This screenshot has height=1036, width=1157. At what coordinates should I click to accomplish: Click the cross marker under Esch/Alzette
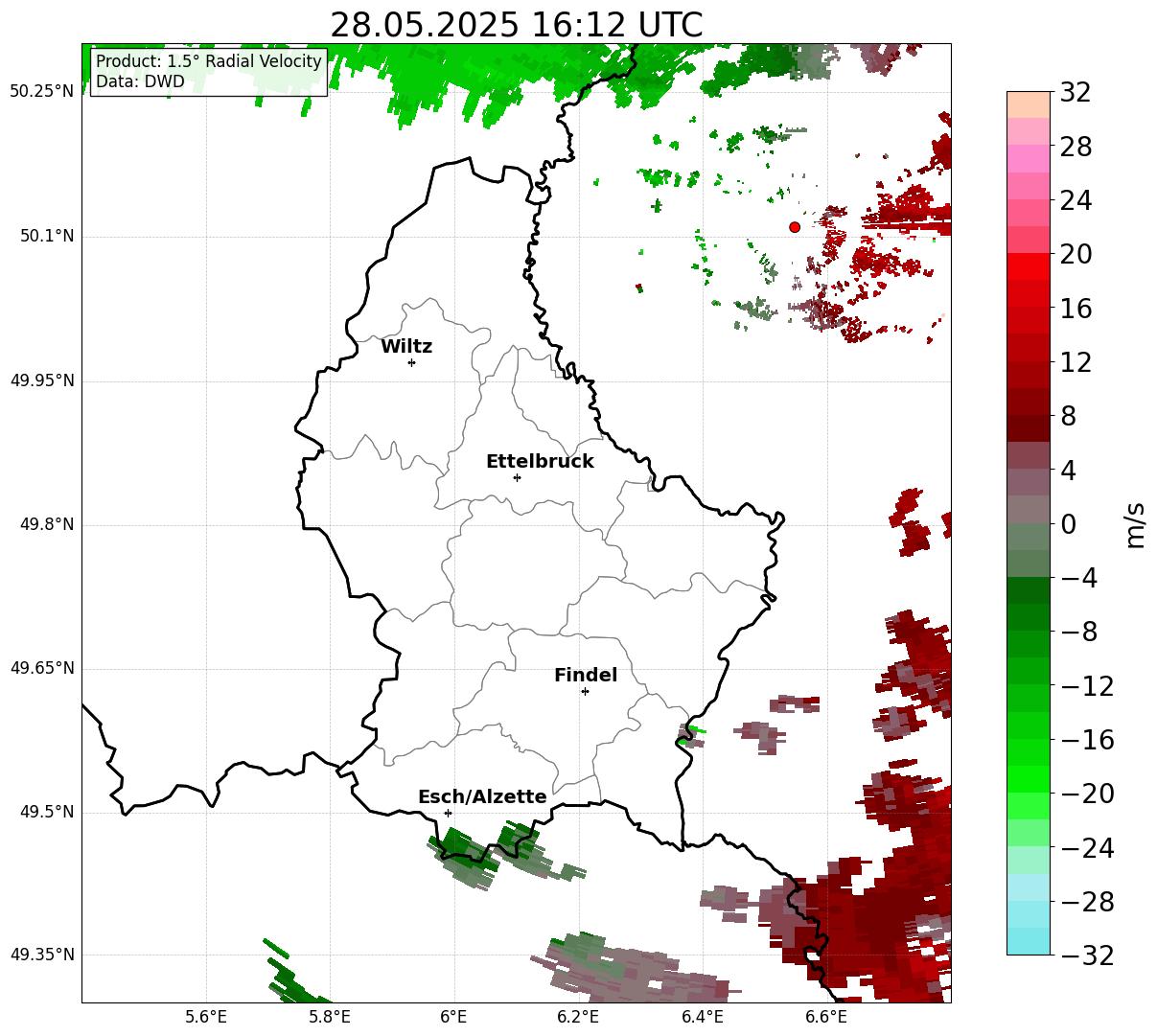(x=448, y=813)
